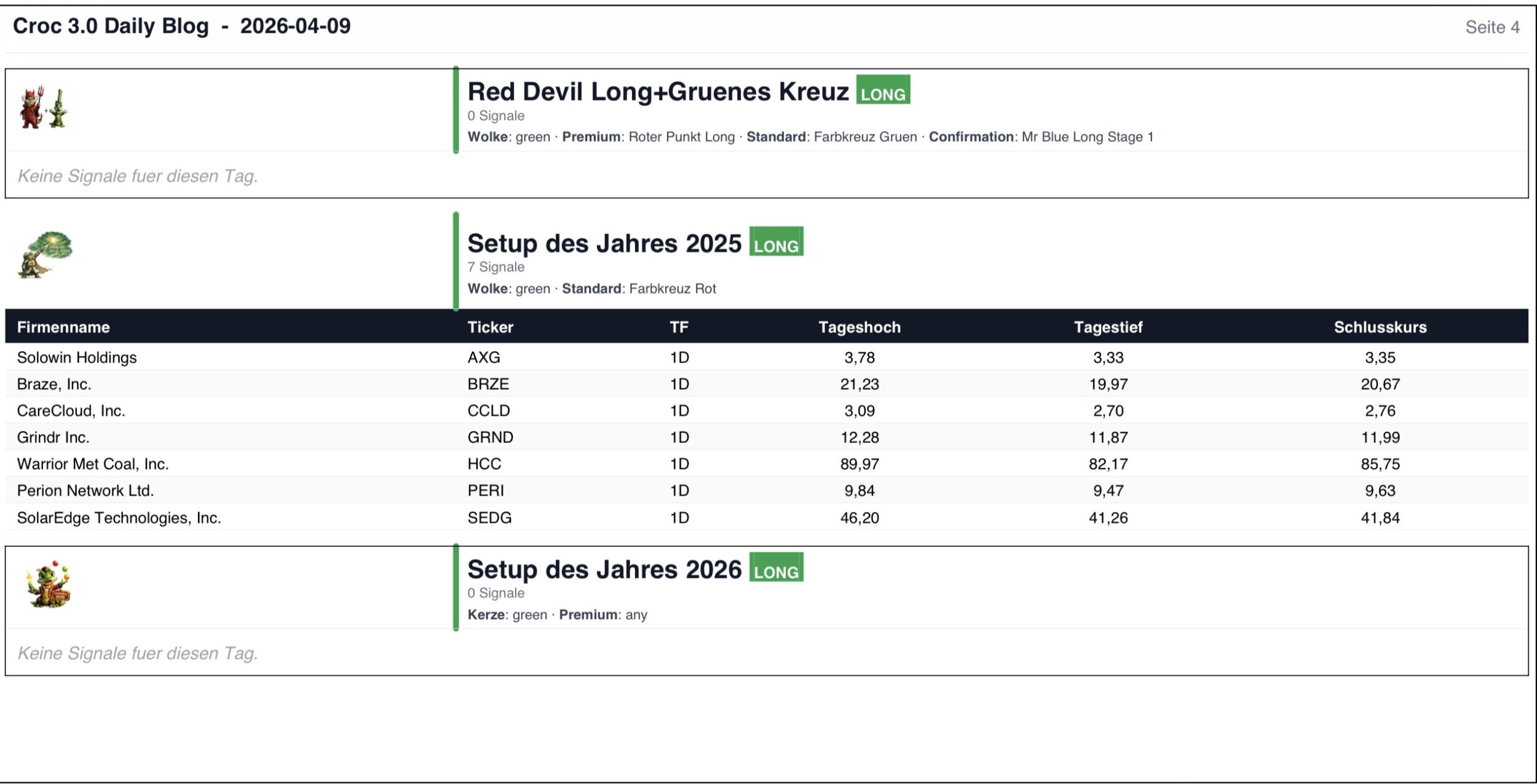This screenshot has width=1537, height=784.
Task: Click the Setup des Jahres 2025 tree croc icon
Action: click(45, 255)
